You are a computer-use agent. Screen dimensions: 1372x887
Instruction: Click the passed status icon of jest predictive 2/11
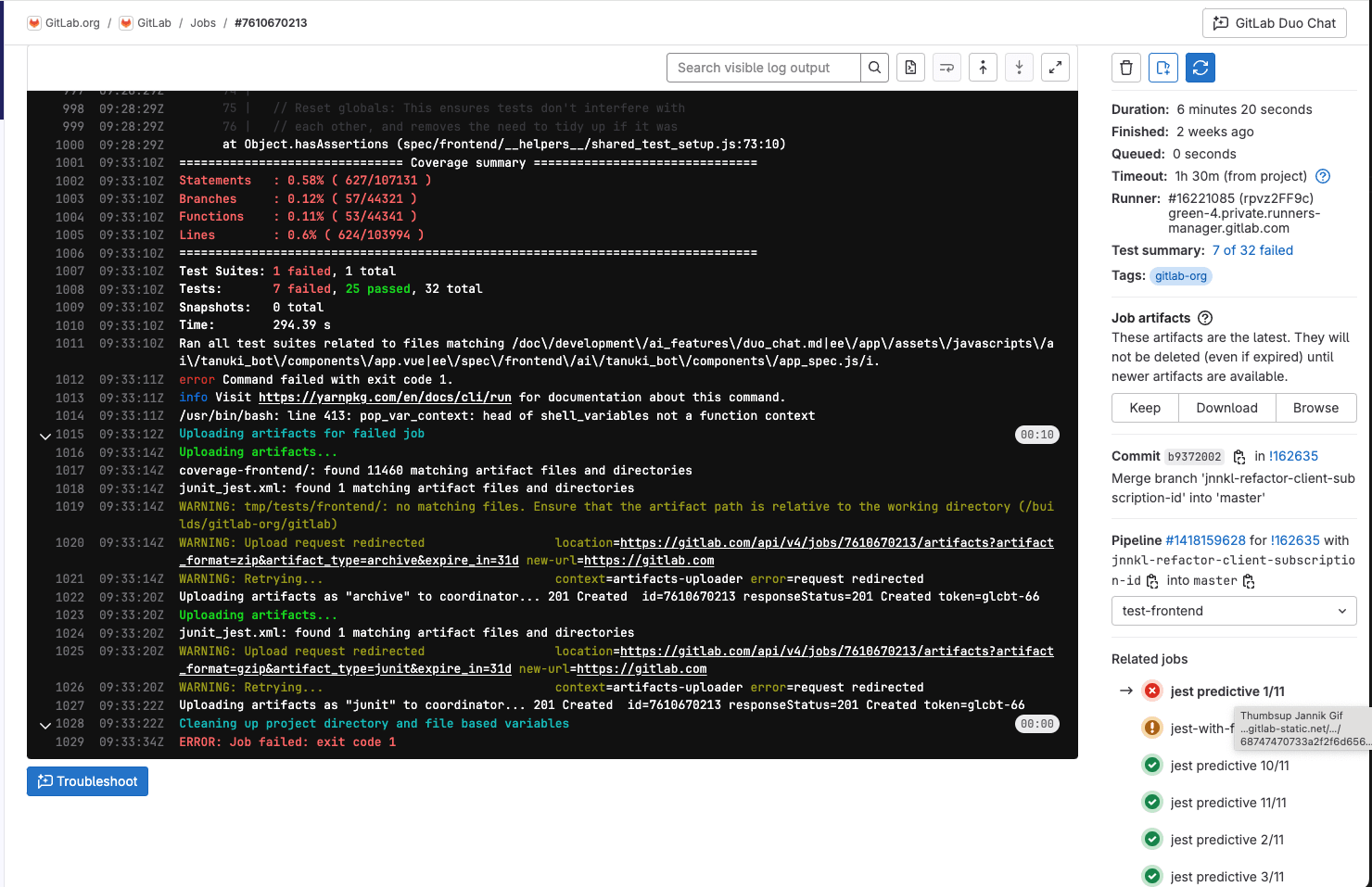pyautogui.click(x=1152, y=840)
